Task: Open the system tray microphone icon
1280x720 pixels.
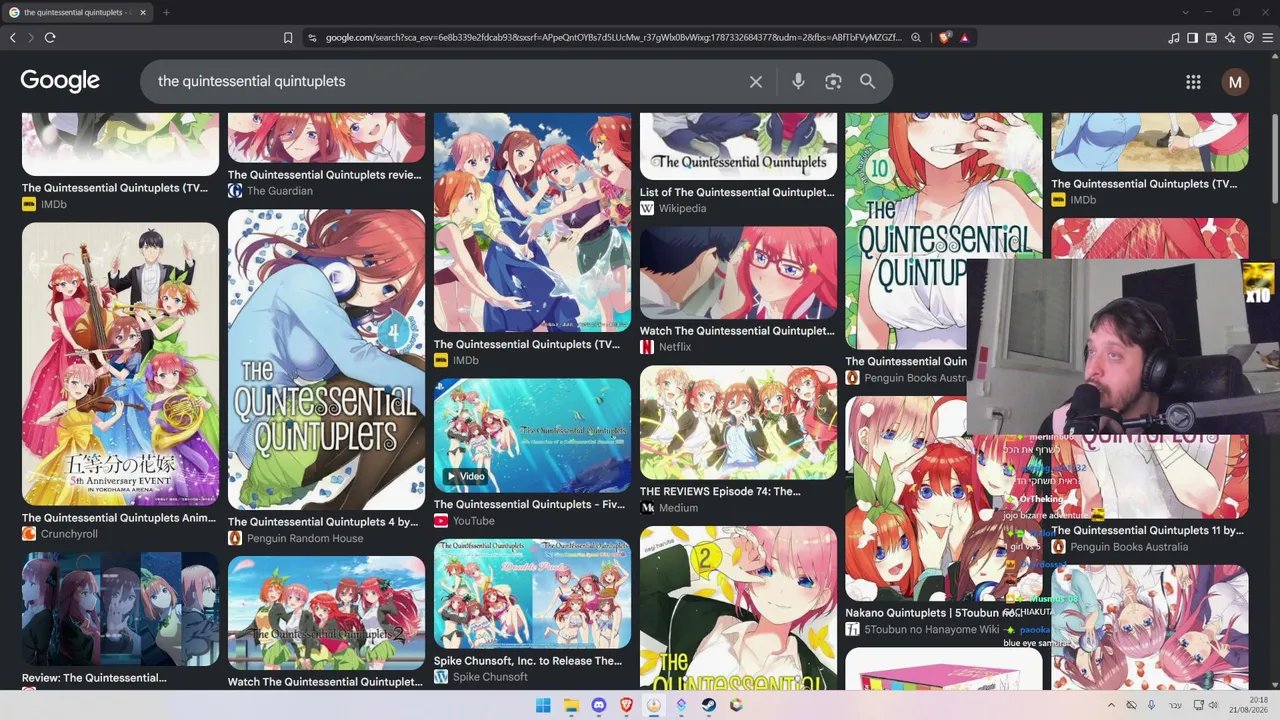Action: [1151, 705]
